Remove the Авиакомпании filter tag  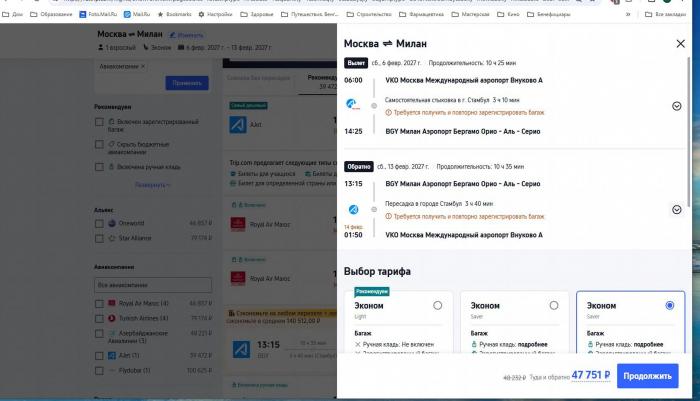[x=143, y=67]
